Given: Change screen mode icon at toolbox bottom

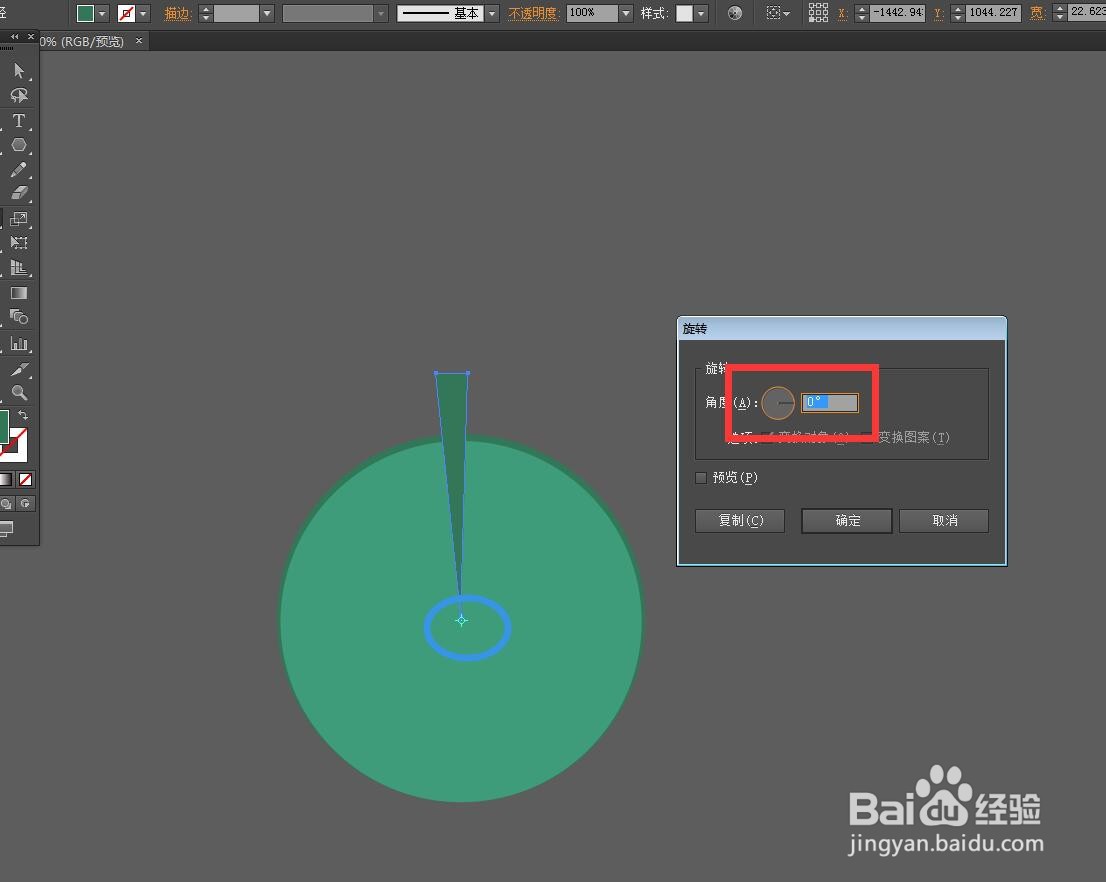Looking at the screenshot, I should [x=6, y=528].
